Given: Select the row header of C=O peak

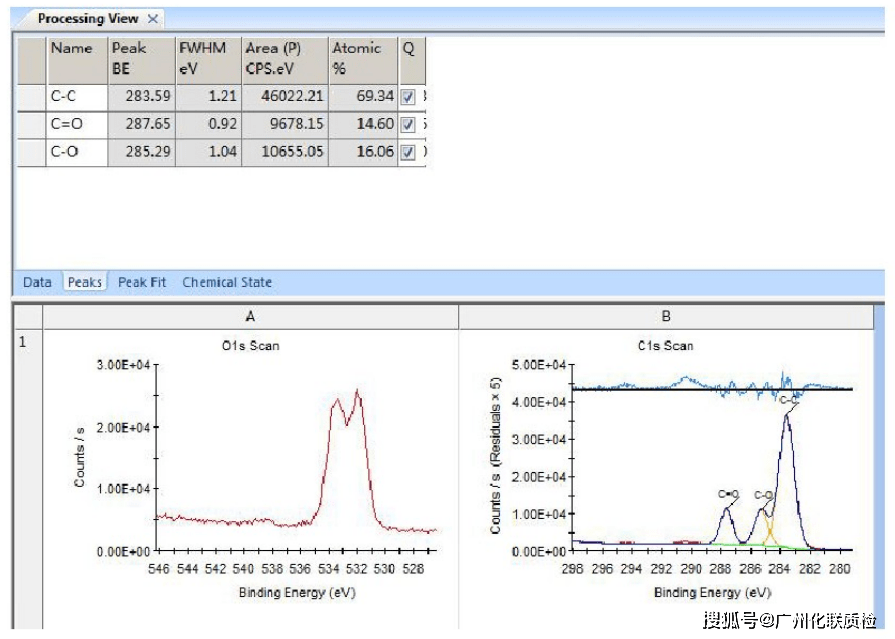Looking at the screenshot, I should 31,124.
